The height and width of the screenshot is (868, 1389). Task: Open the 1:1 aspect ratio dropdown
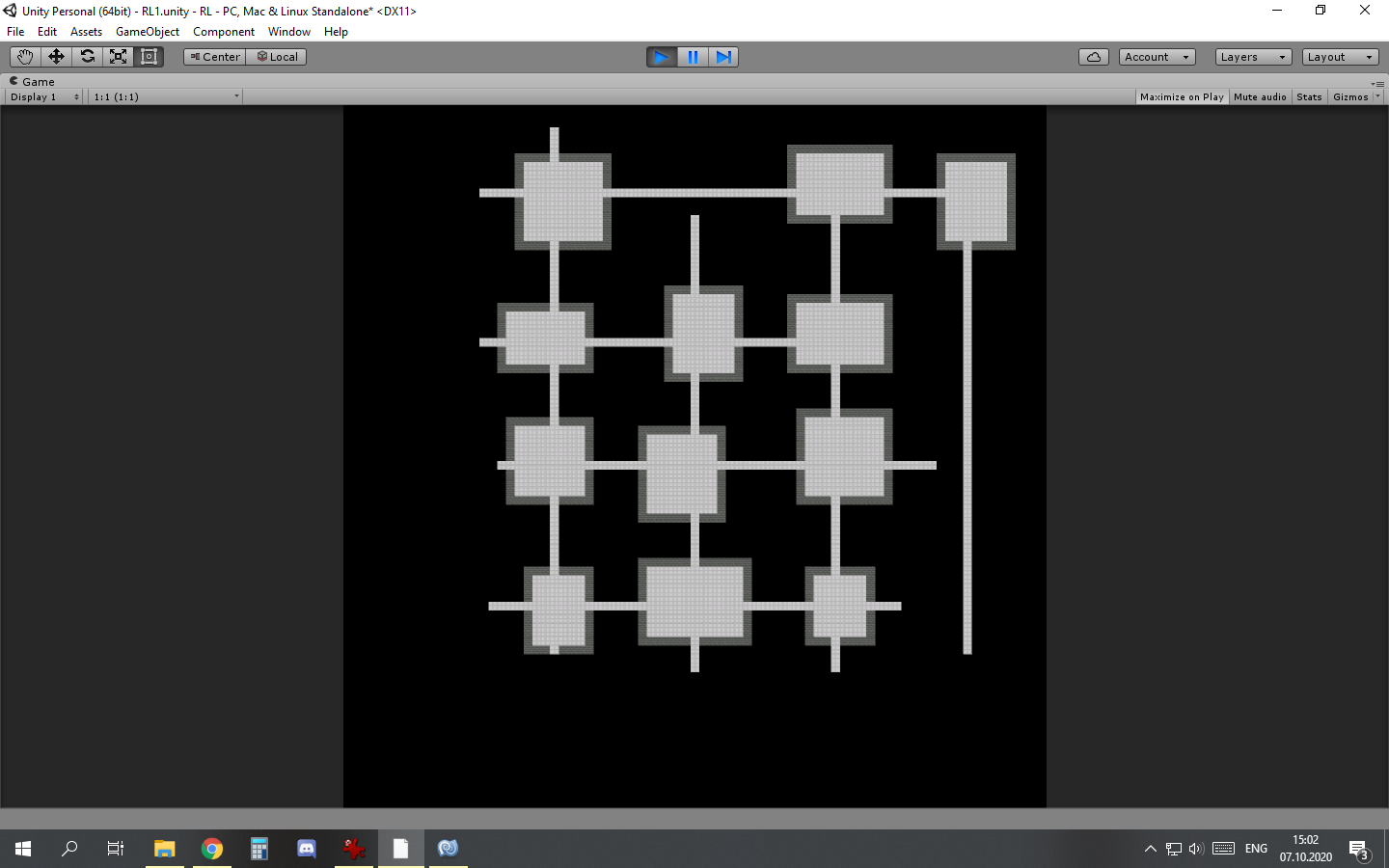(166, 96)
